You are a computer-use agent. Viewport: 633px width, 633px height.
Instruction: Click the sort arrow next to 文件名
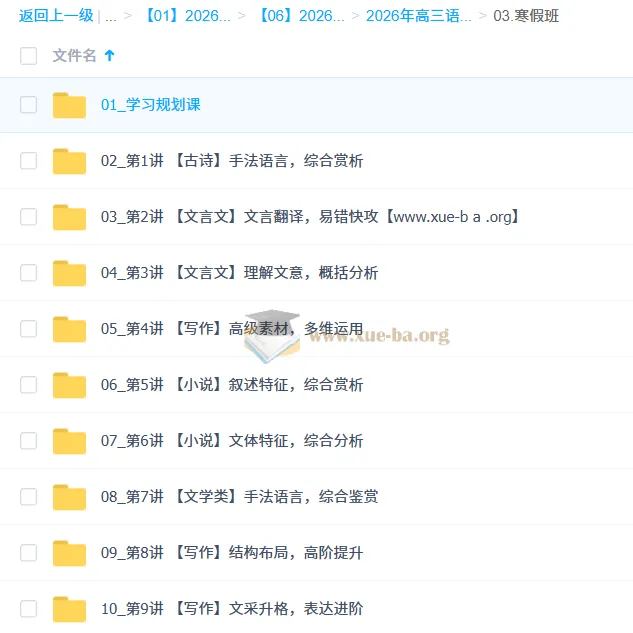coord(109,55)
